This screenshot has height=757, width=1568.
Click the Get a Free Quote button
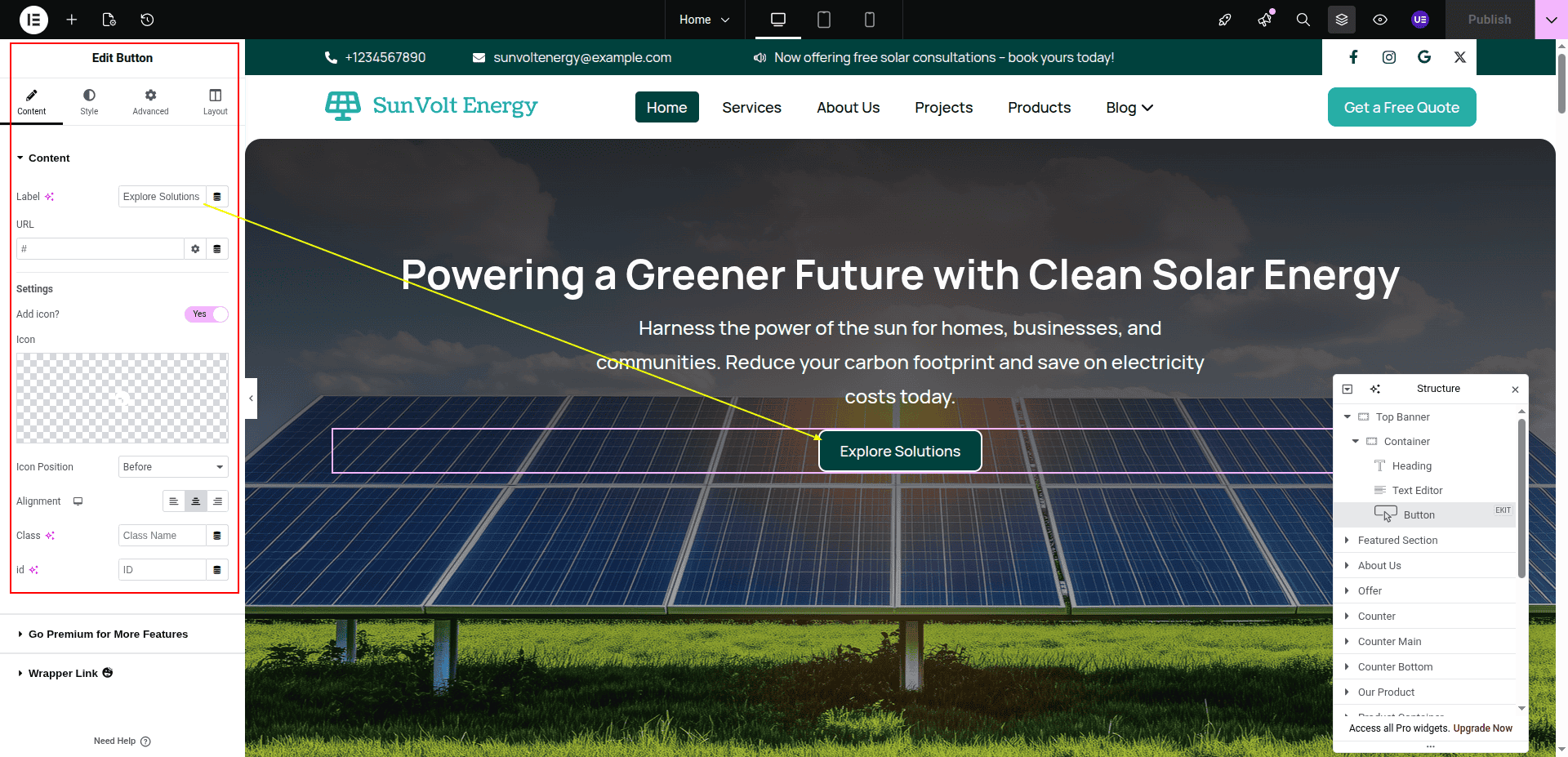pyautogui.click(x=1401, y=107)
